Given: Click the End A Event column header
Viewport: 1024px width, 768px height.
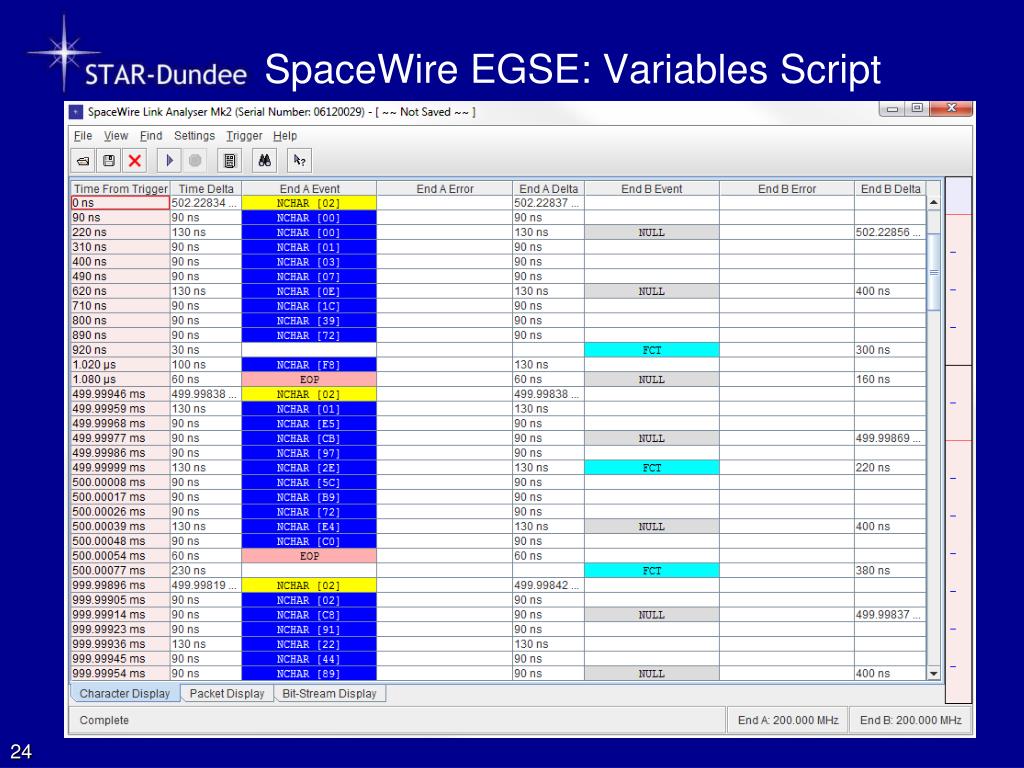Looking at the screenshot, I should click(310, 189).
